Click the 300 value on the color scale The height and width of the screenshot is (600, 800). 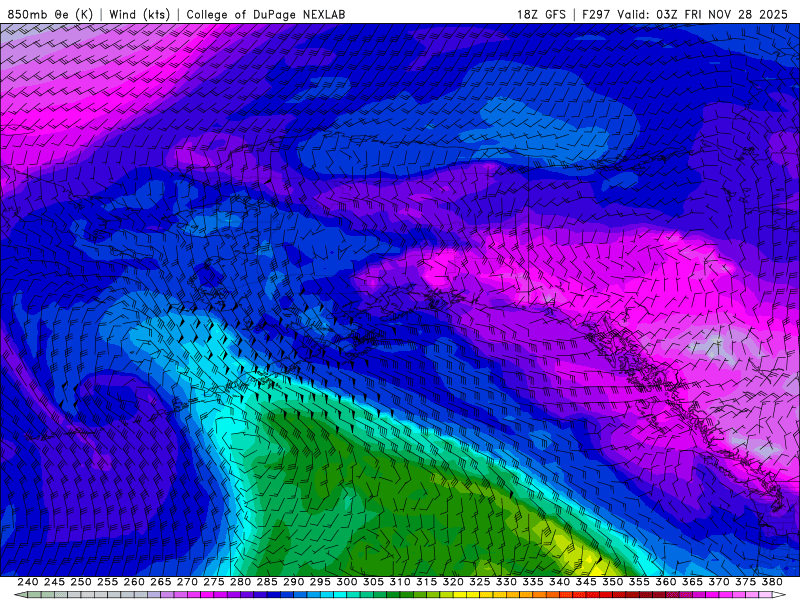pos(347,582)
